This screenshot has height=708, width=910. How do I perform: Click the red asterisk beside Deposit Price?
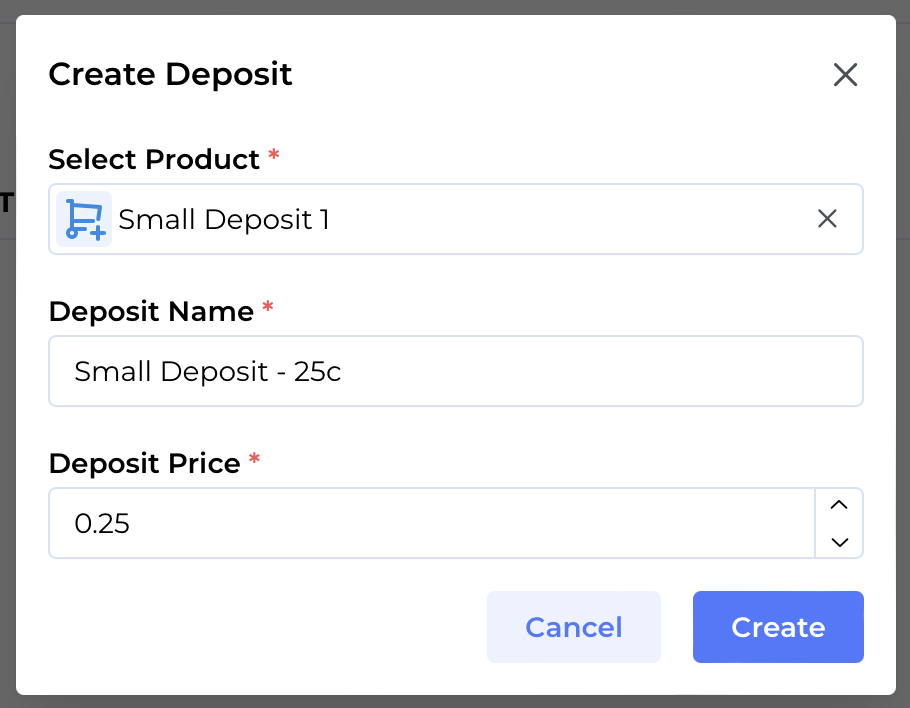(254, 461)
